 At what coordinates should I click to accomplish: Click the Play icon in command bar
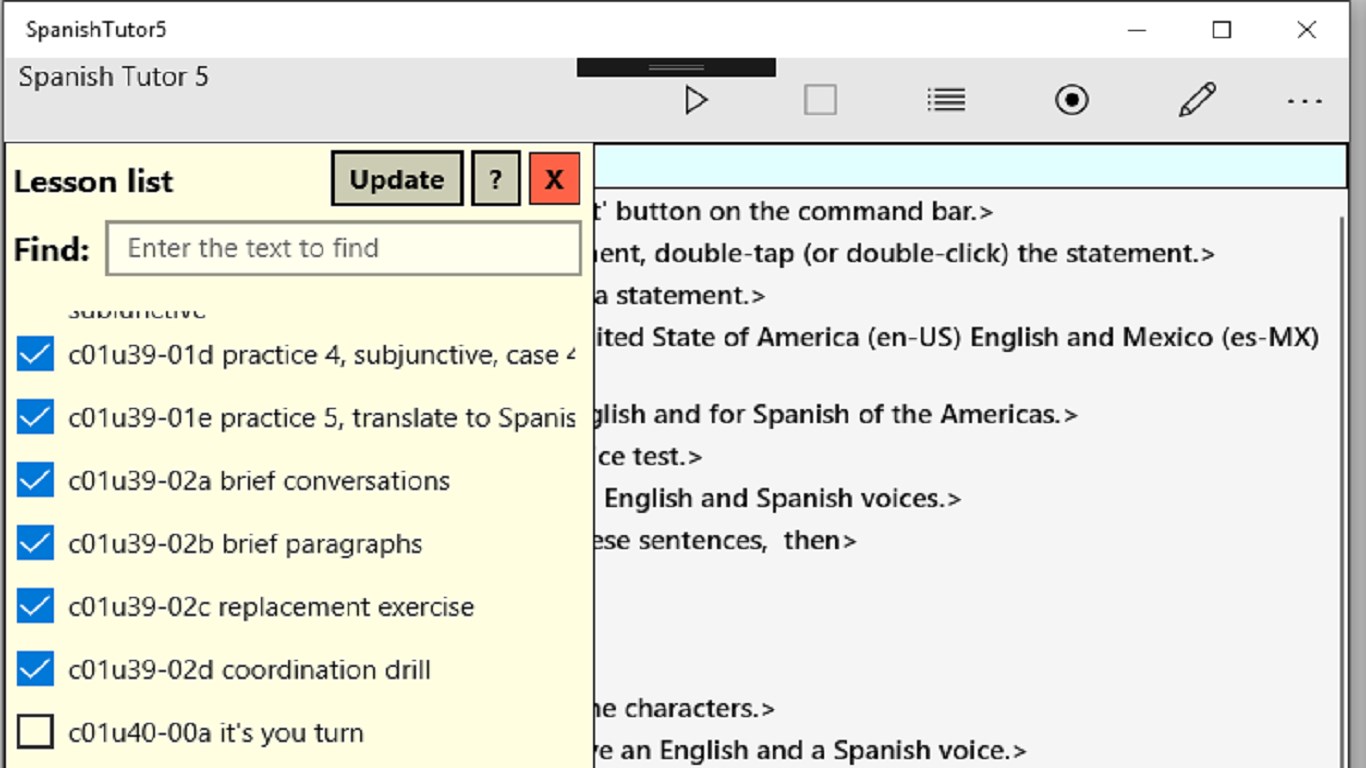[696, 100]
